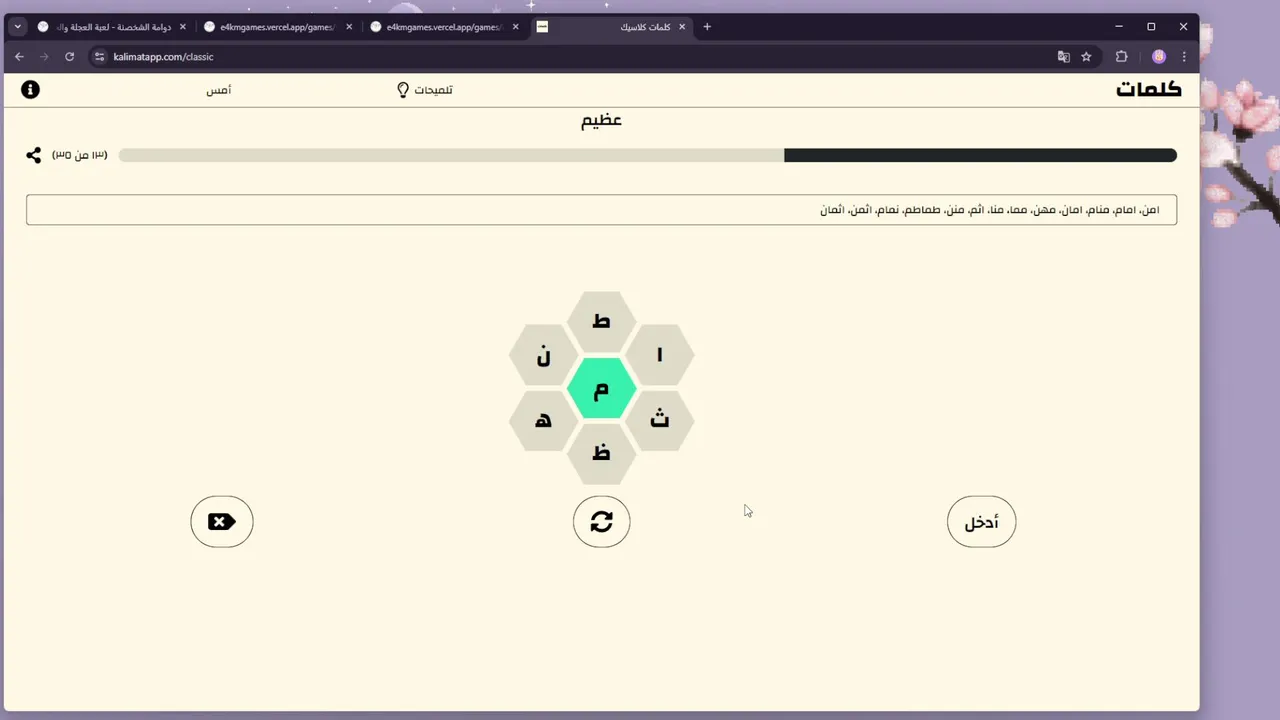
Task: Select the letter ه hexagon
Action: click(x=544, y=421)
